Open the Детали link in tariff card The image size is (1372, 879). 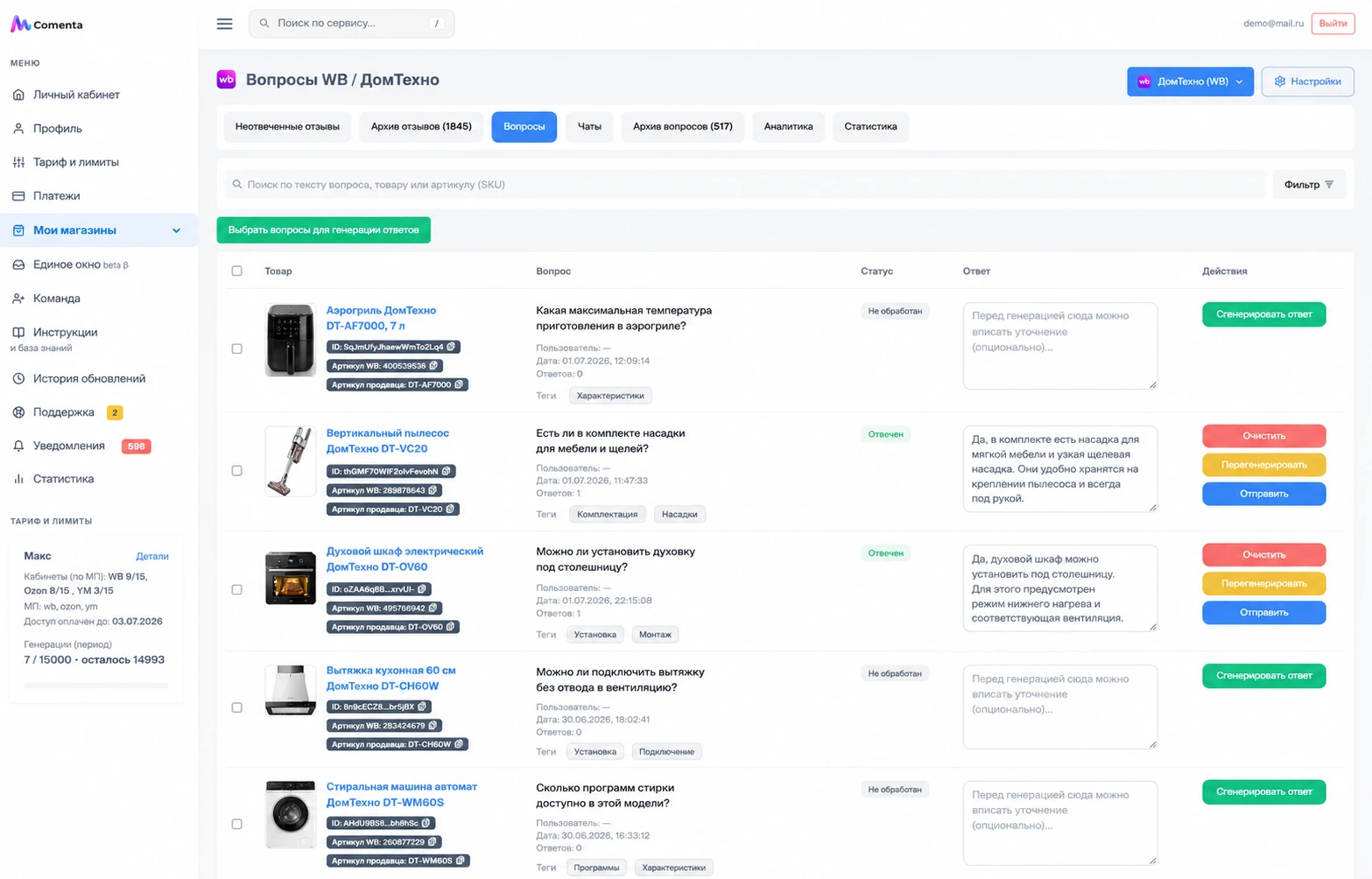[x=152, y=556]
